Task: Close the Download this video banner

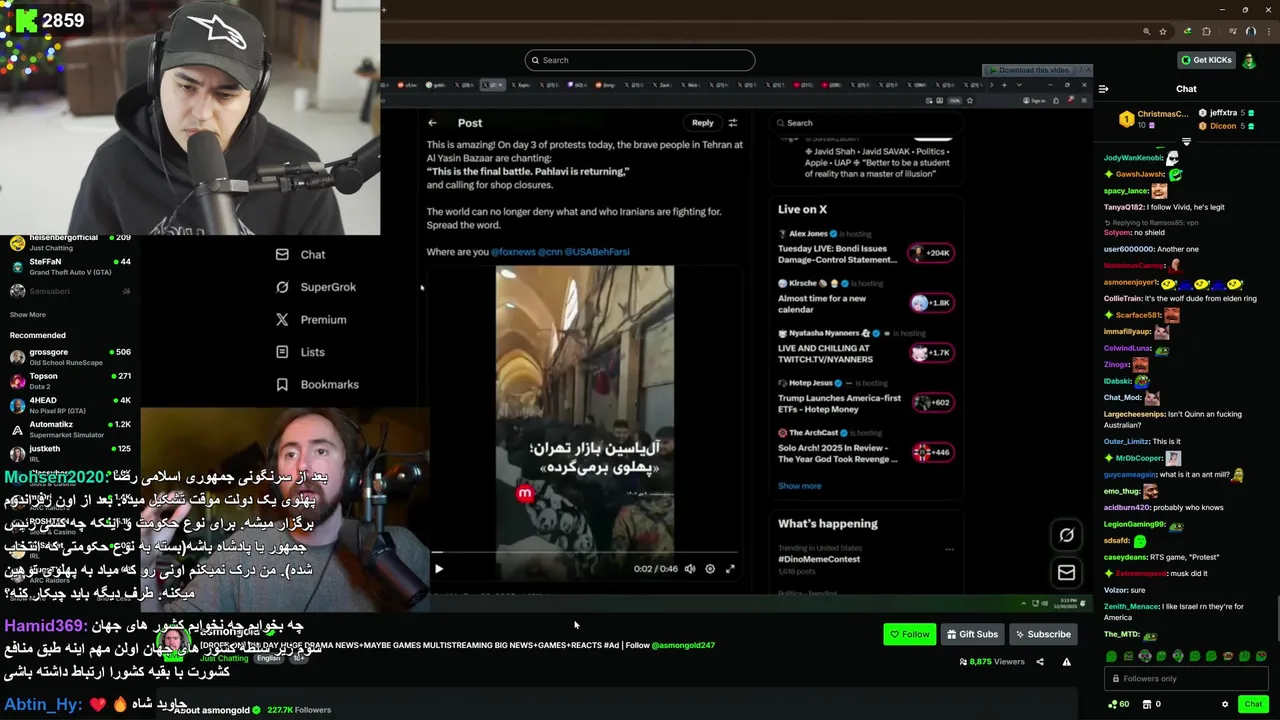Action: pyautogui.click(x=1087, y=70)
